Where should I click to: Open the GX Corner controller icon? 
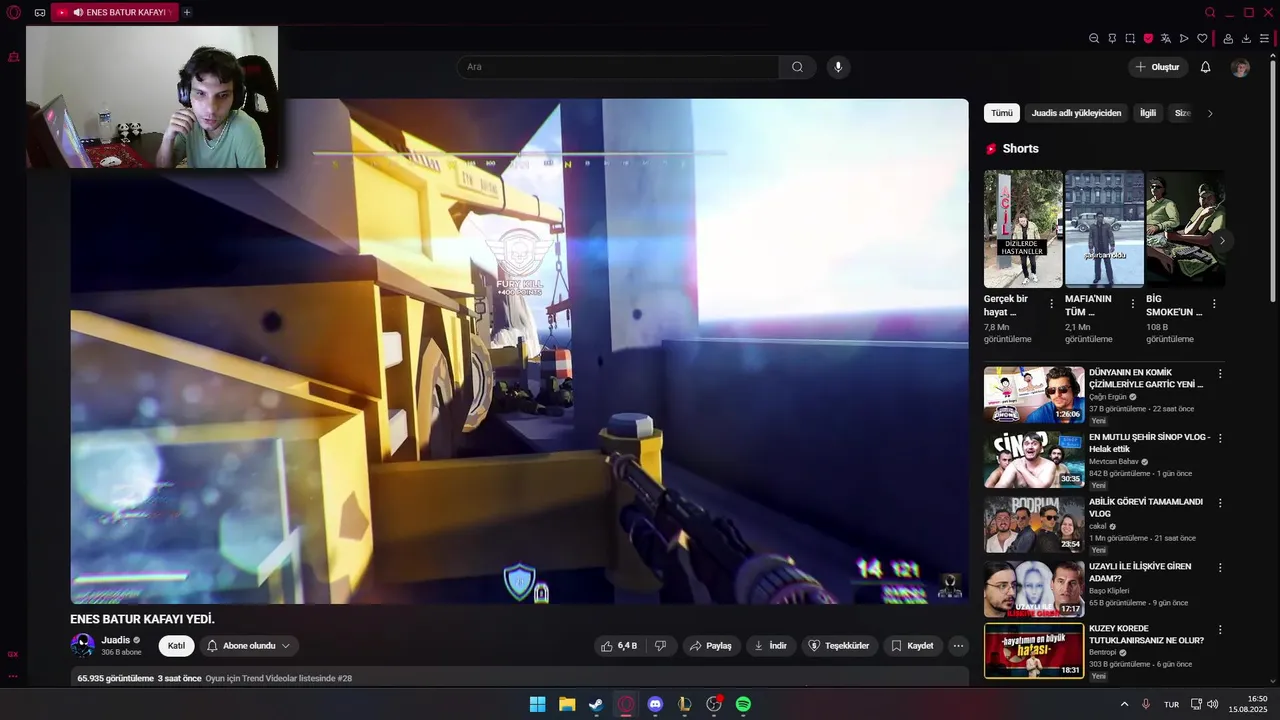(x=39, y=13)
